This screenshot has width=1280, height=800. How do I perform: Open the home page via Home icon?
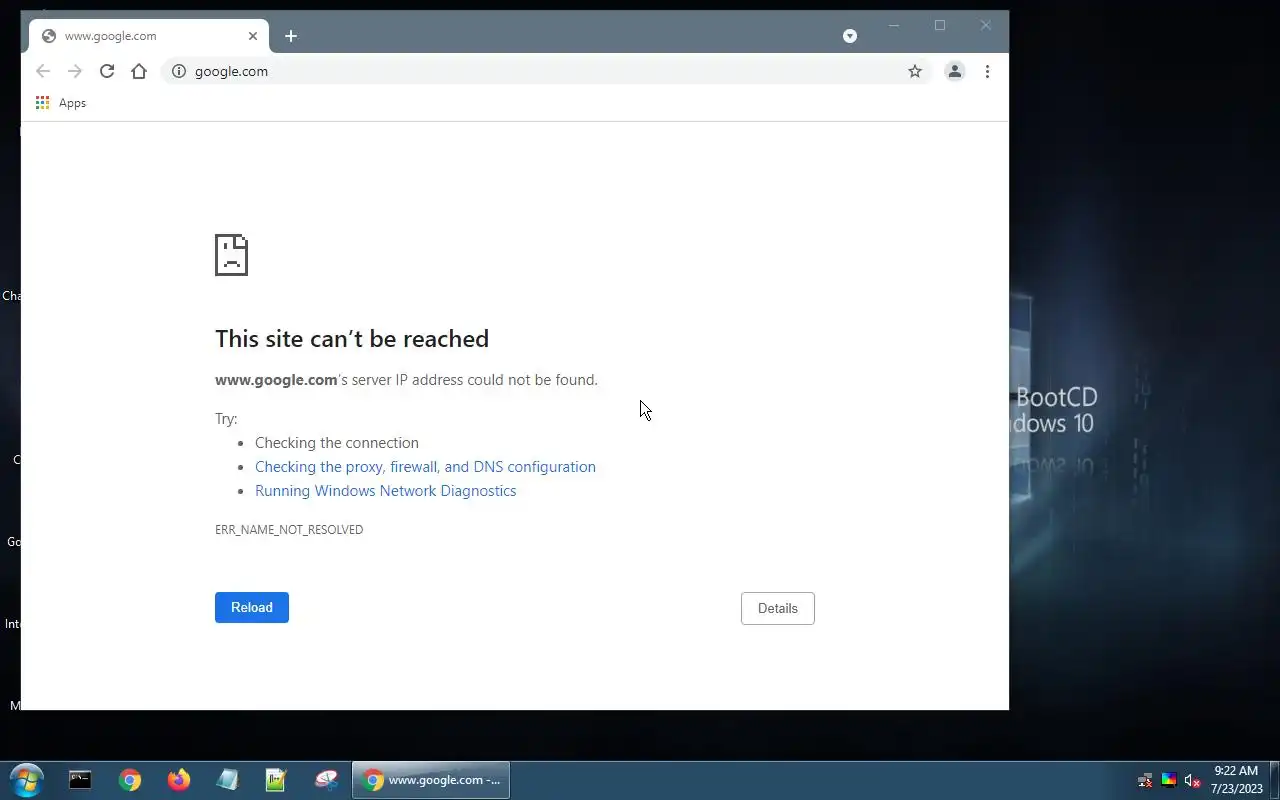[x=139, y=71]
